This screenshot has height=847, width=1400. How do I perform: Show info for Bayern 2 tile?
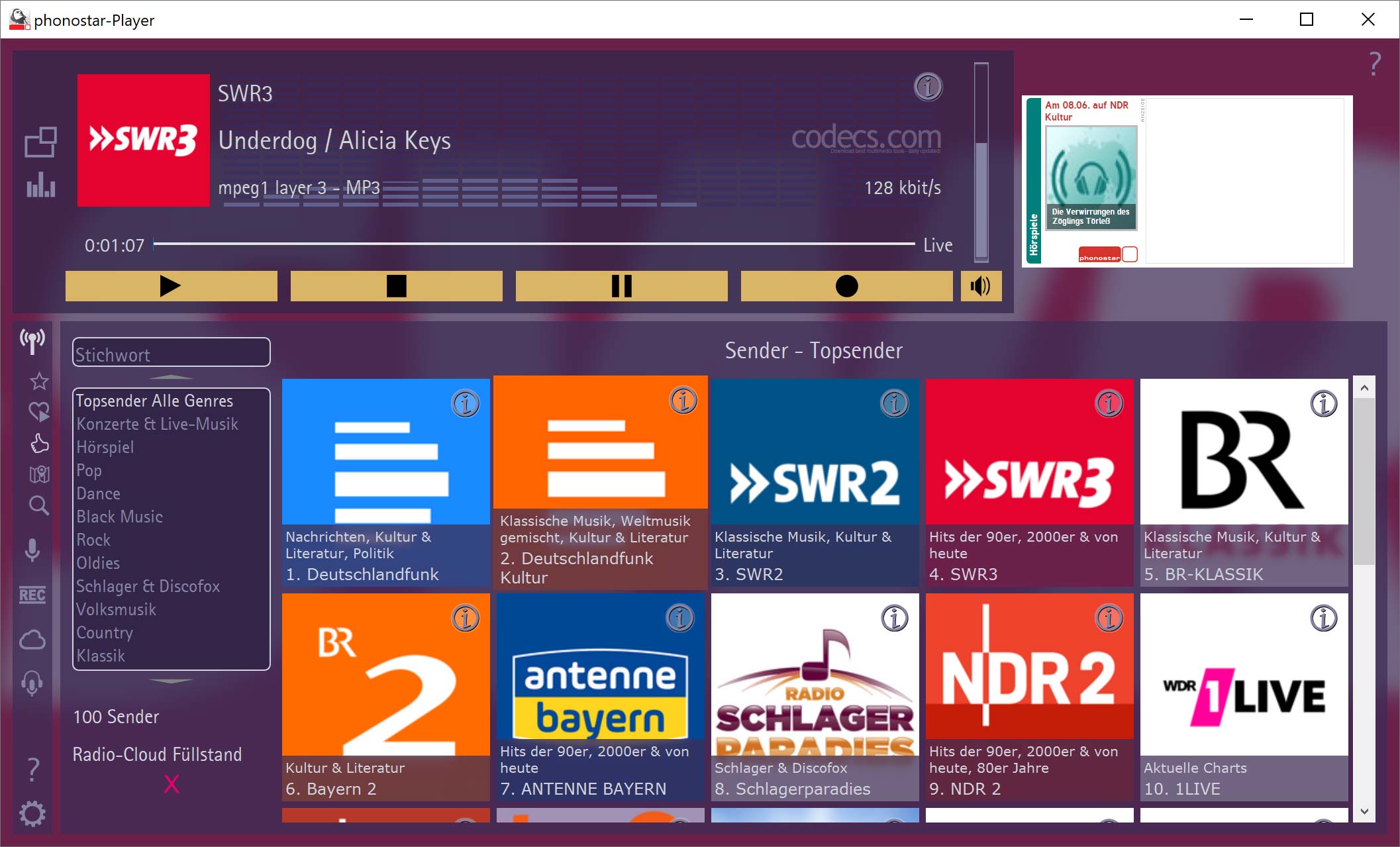click(x=466, y=618)
